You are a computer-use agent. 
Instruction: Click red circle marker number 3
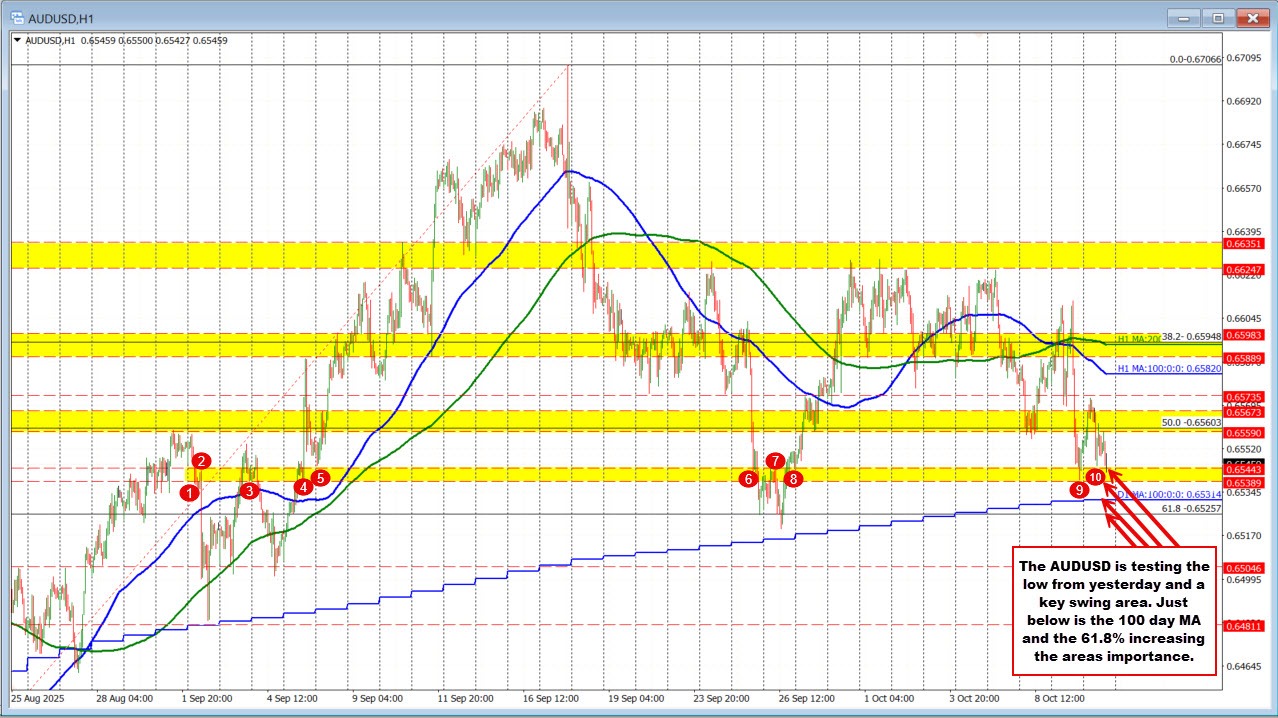249,490
